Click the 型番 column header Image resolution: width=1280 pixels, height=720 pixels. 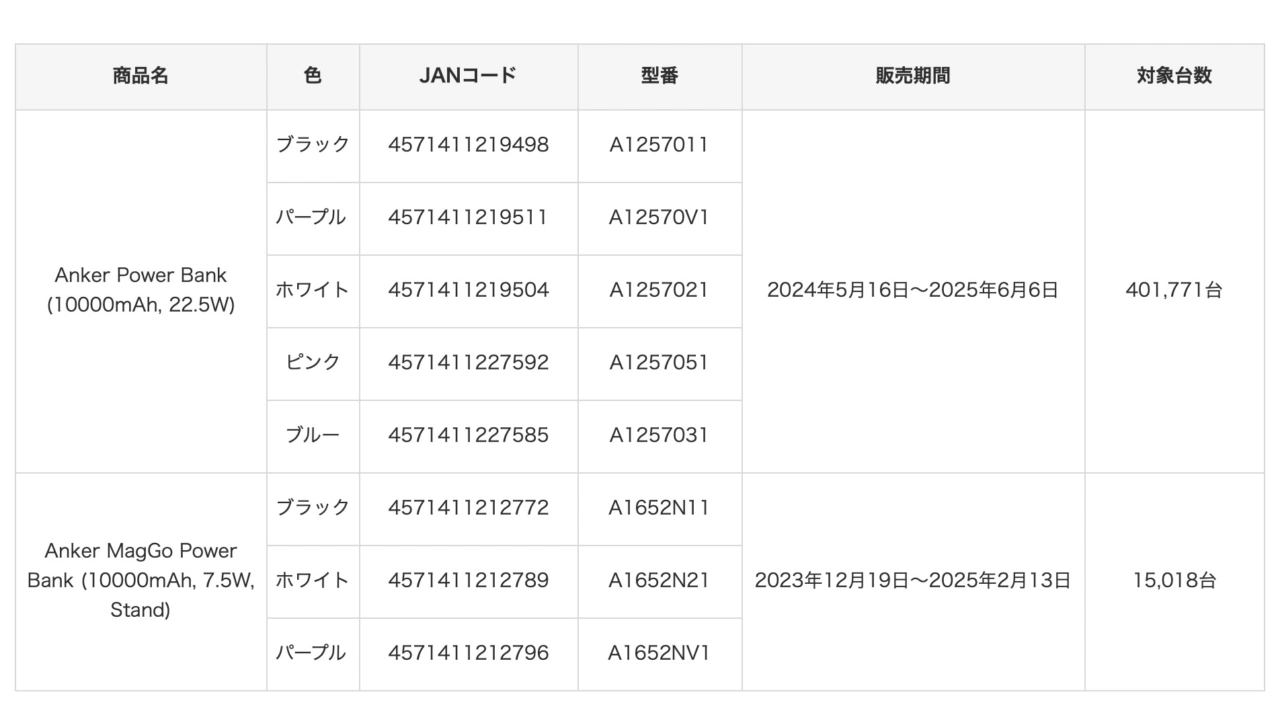(659, 76)
